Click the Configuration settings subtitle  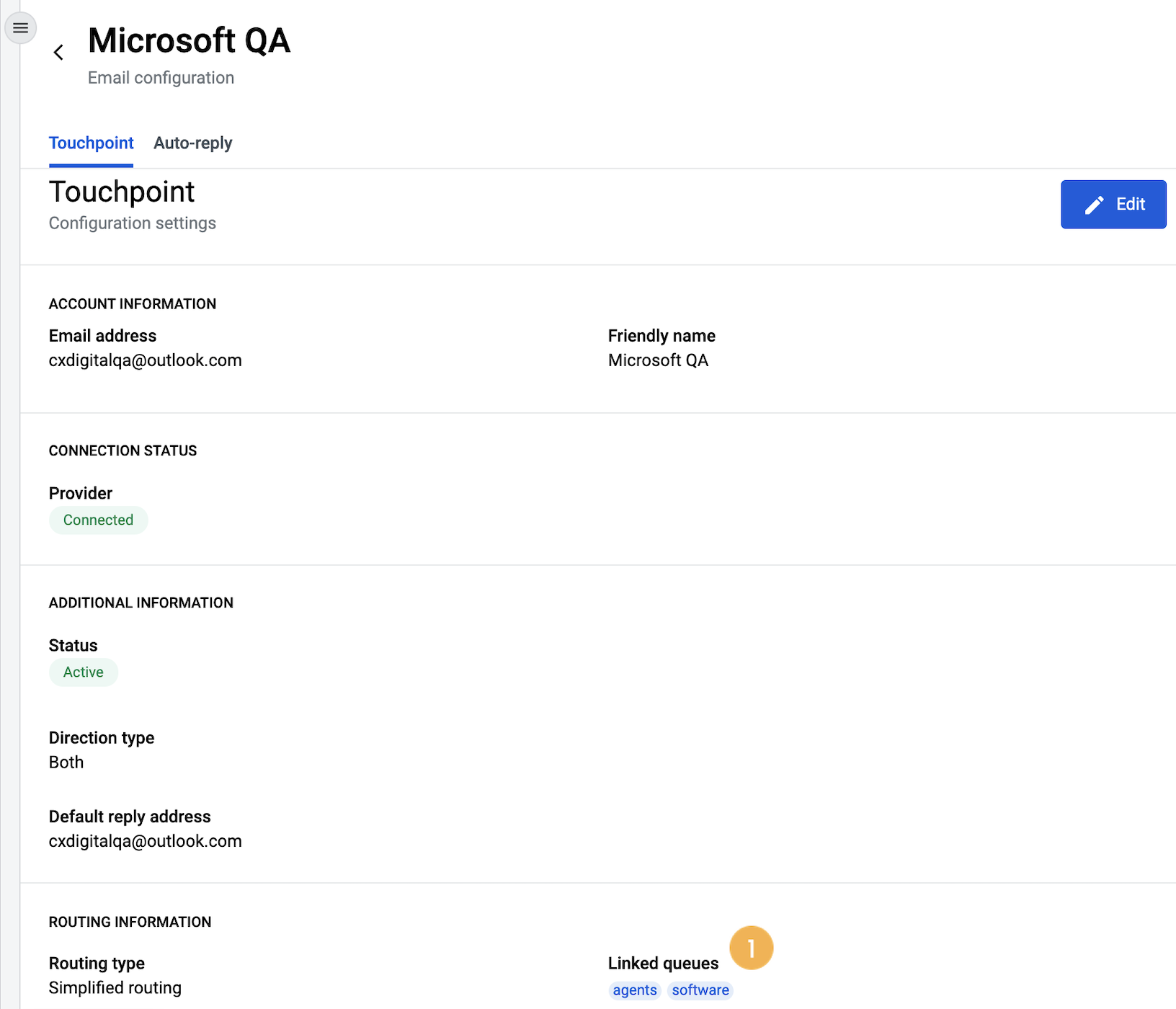pyautogui.click(x=133, y=223)
